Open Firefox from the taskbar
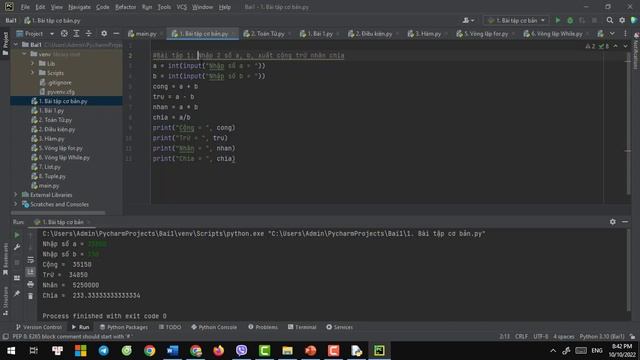This screenshot has height=360, width=640. pyautogui.click(x=218, y=351)
